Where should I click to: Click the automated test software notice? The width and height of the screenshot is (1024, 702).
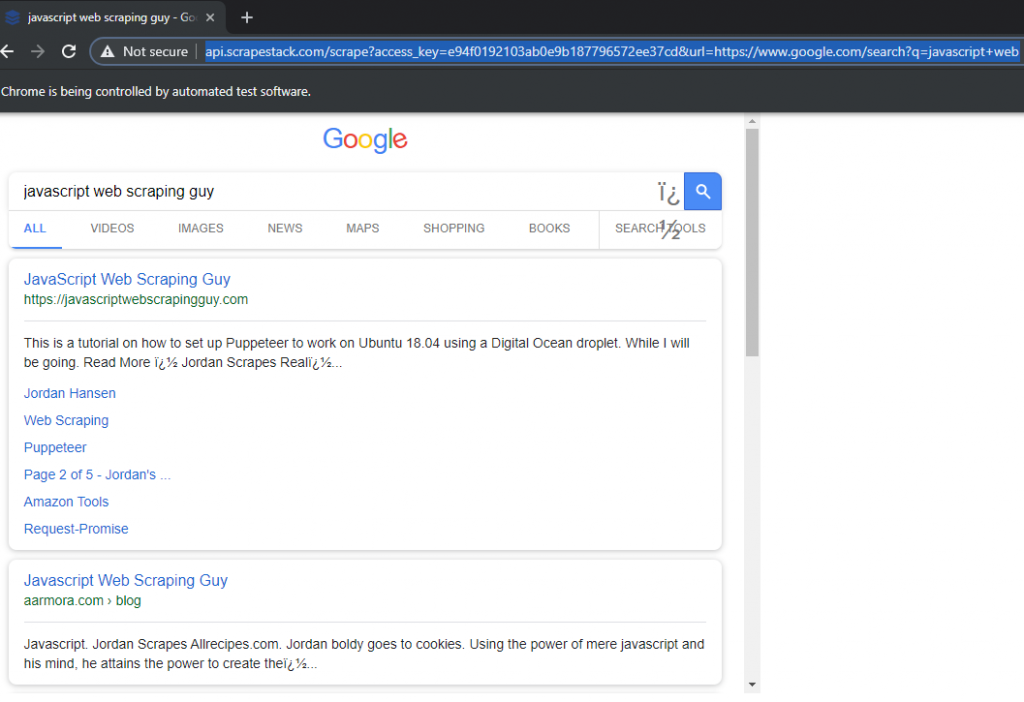[155, 91]
